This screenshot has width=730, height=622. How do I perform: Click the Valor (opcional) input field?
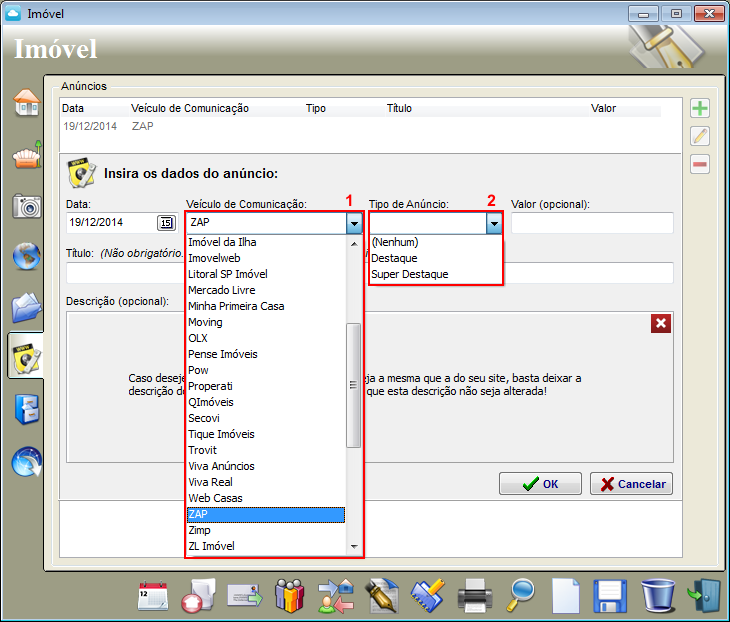tap(592, 223)
